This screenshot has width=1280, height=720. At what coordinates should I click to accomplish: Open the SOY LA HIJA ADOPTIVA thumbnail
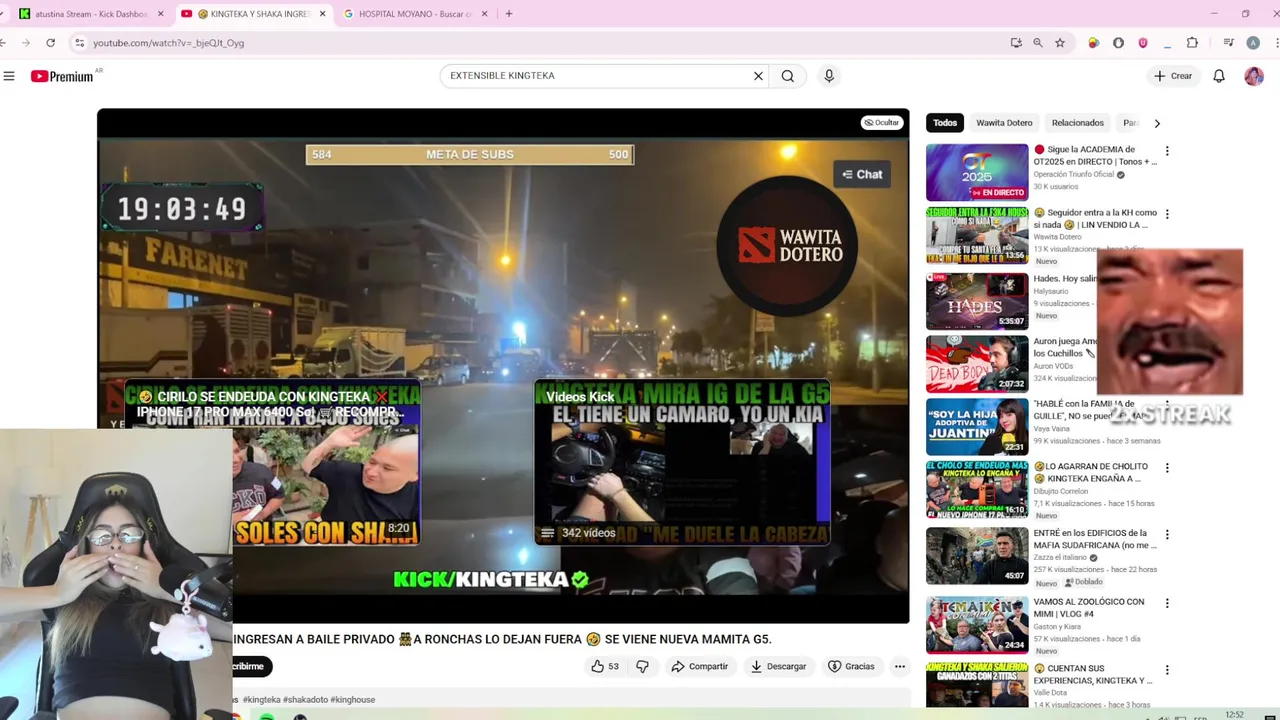pyautogui.click(x=977, y=427)
